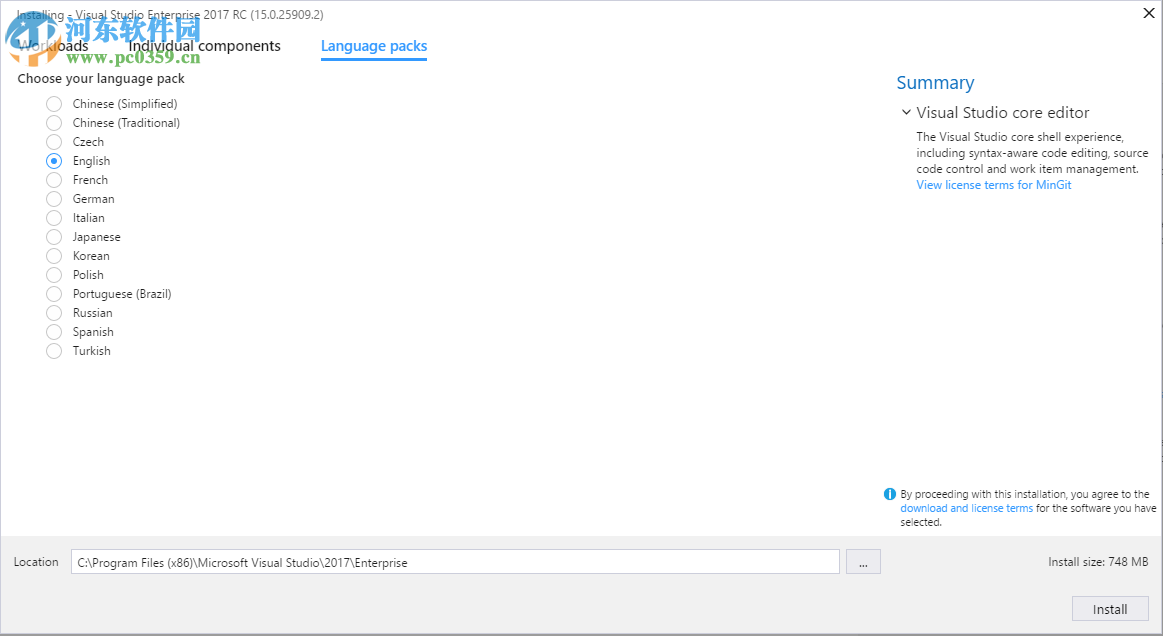Browse for install location with ellipsis button
Image resolution: width=1163 pixels, height=636 pixels.
click(863, 562)
